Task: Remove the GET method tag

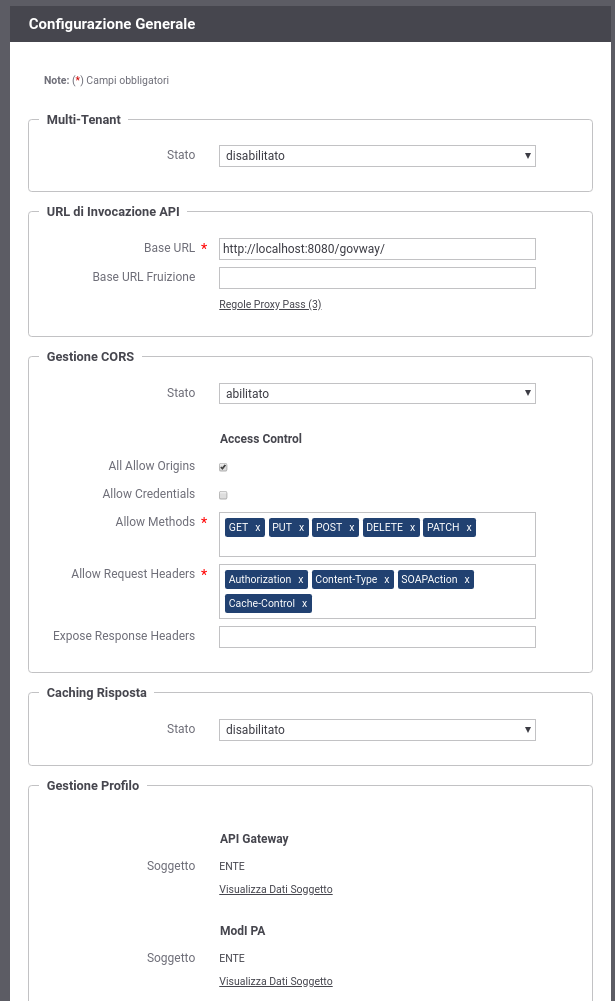Action: pos(257,528)
